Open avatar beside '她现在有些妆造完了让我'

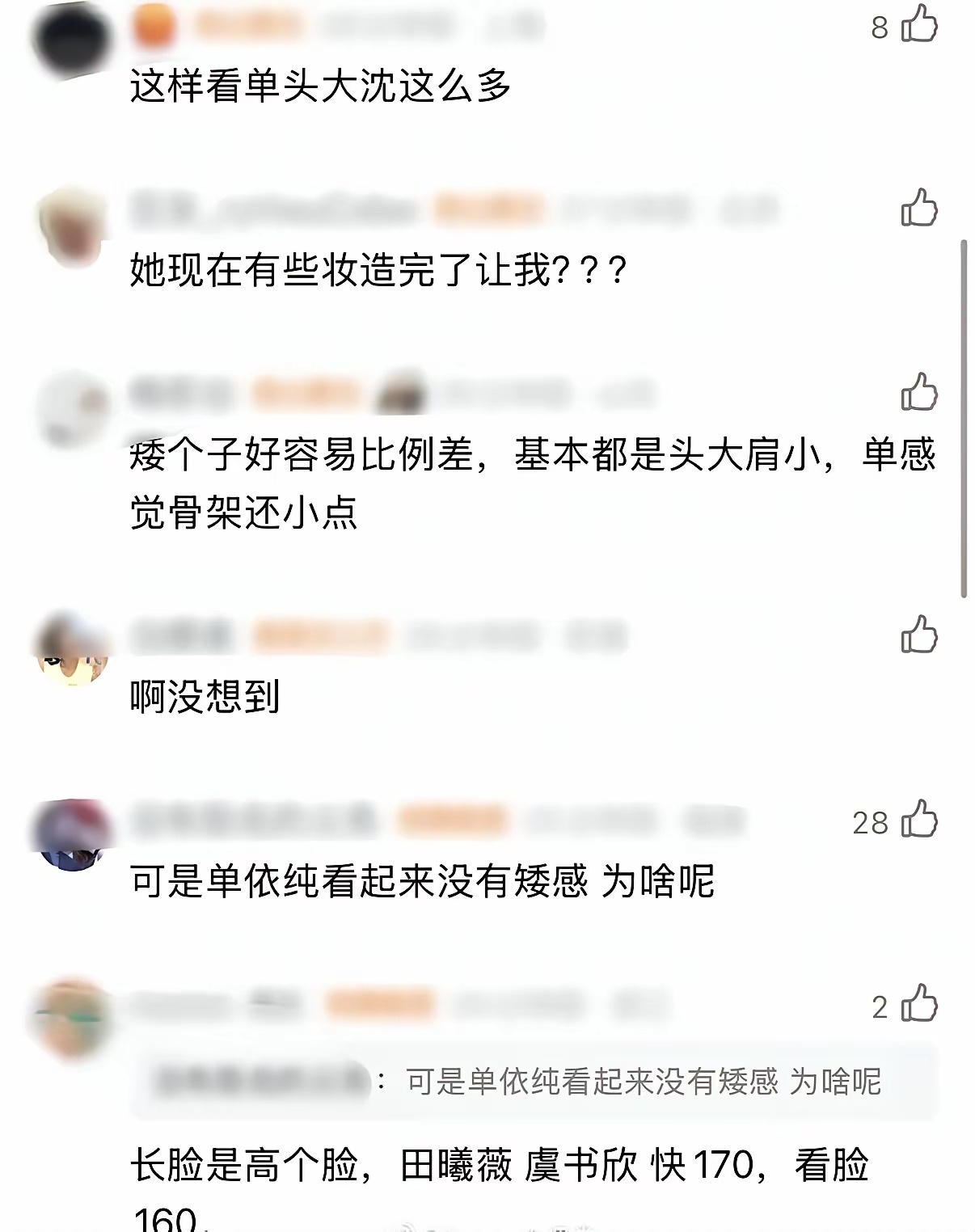(x=71, y=225)
